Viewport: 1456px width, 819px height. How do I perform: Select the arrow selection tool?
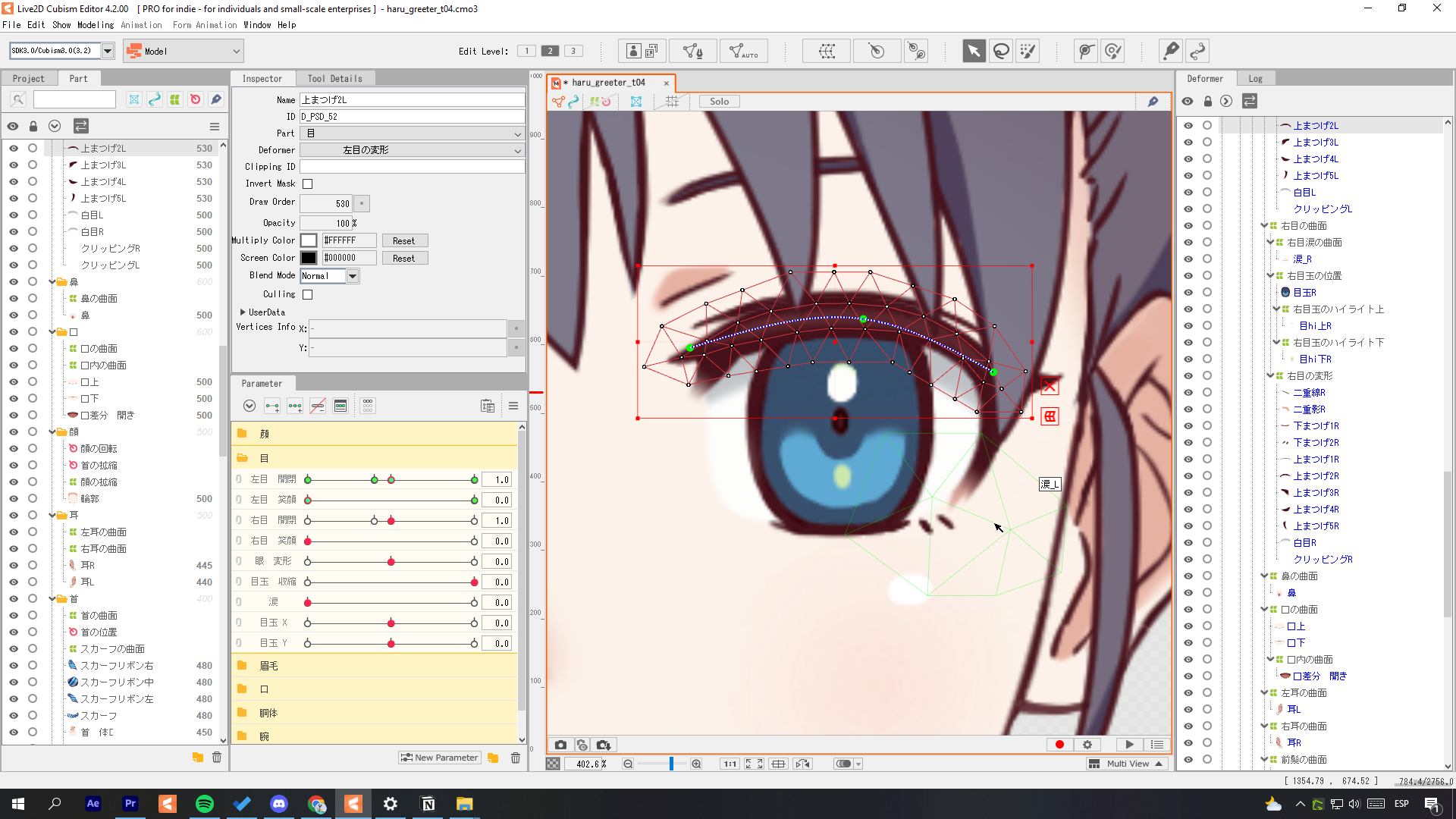point(974,51)
